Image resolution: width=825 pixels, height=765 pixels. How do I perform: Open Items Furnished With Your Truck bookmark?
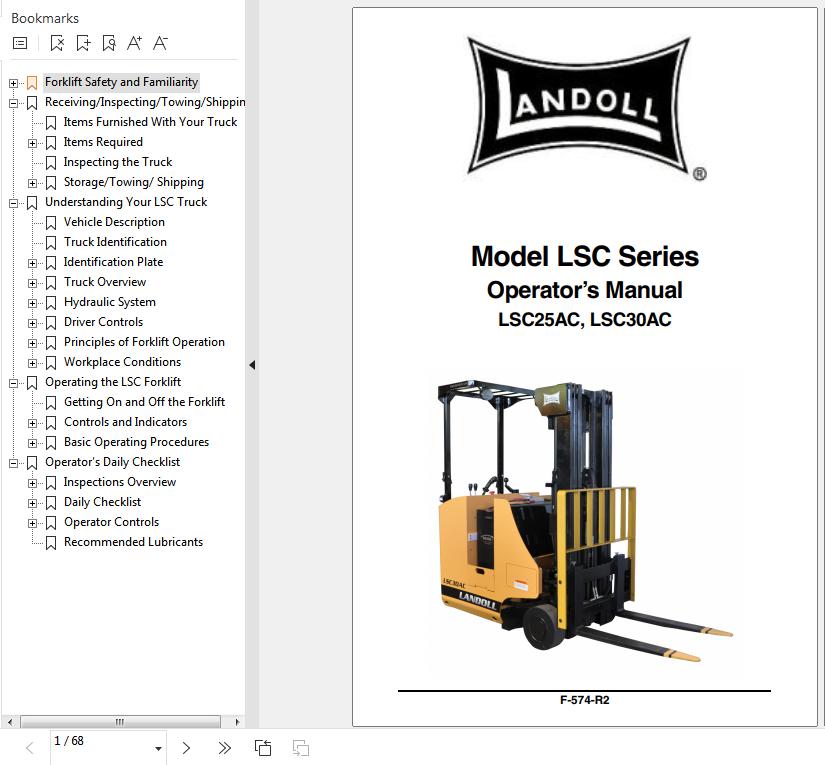(x=150, y=122)
